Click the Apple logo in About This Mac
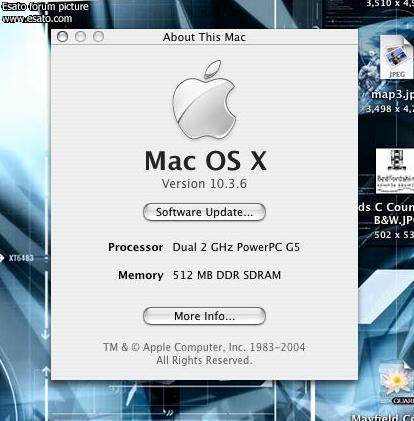Screen dimensions: 414x421 [204, 99]
